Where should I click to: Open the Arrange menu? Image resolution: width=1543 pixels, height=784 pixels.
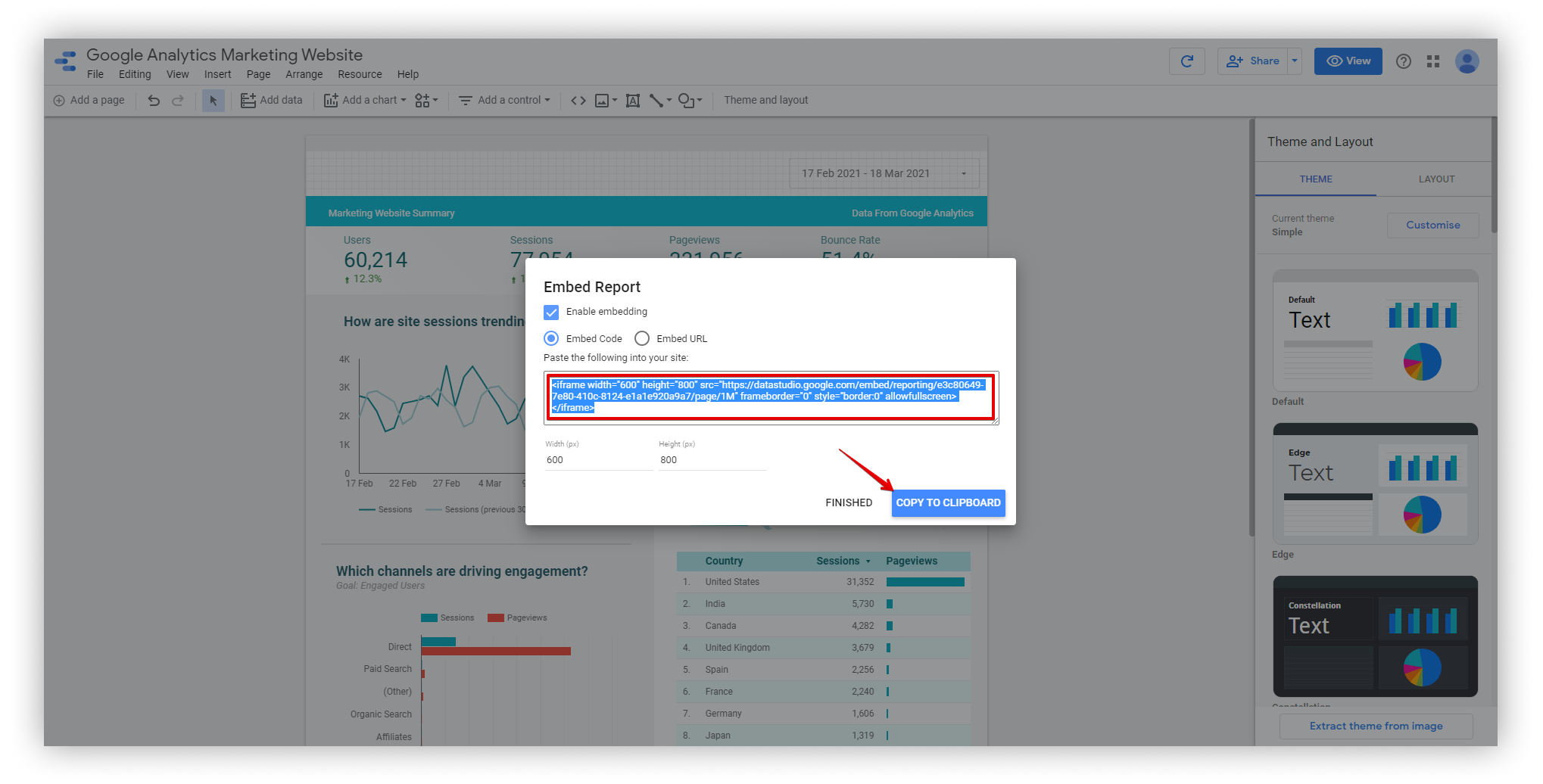tap(304, 74)
